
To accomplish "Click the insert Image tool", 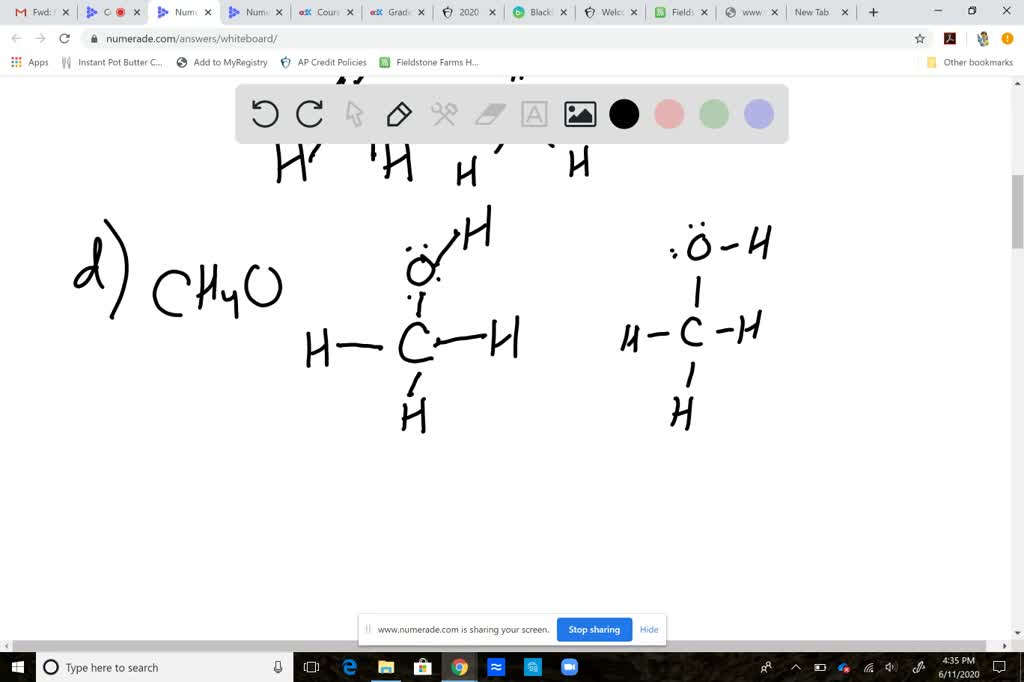I will tap(579, 114).
